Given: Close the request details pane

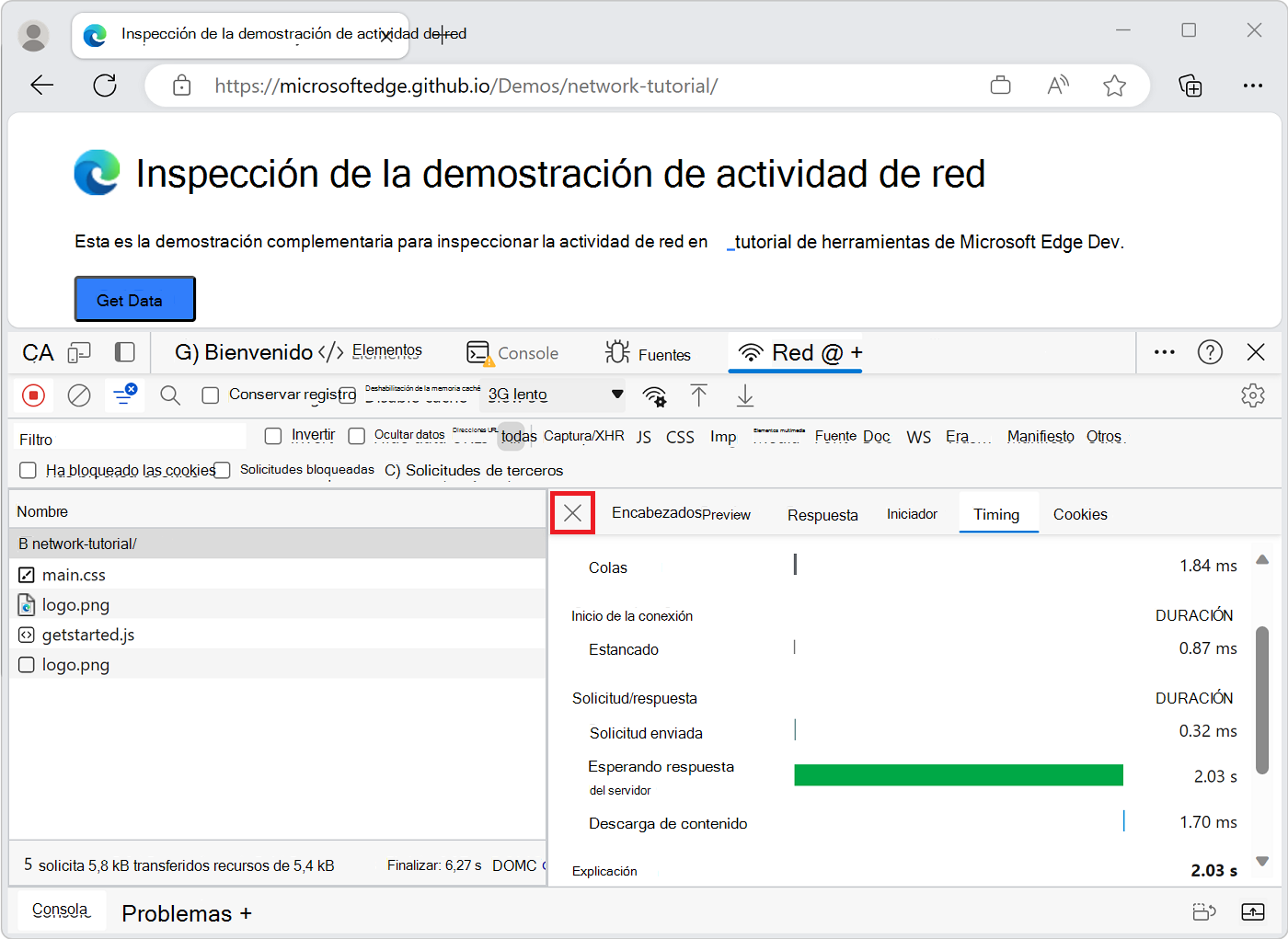Looking at the screenshot, I should [573, 513].
